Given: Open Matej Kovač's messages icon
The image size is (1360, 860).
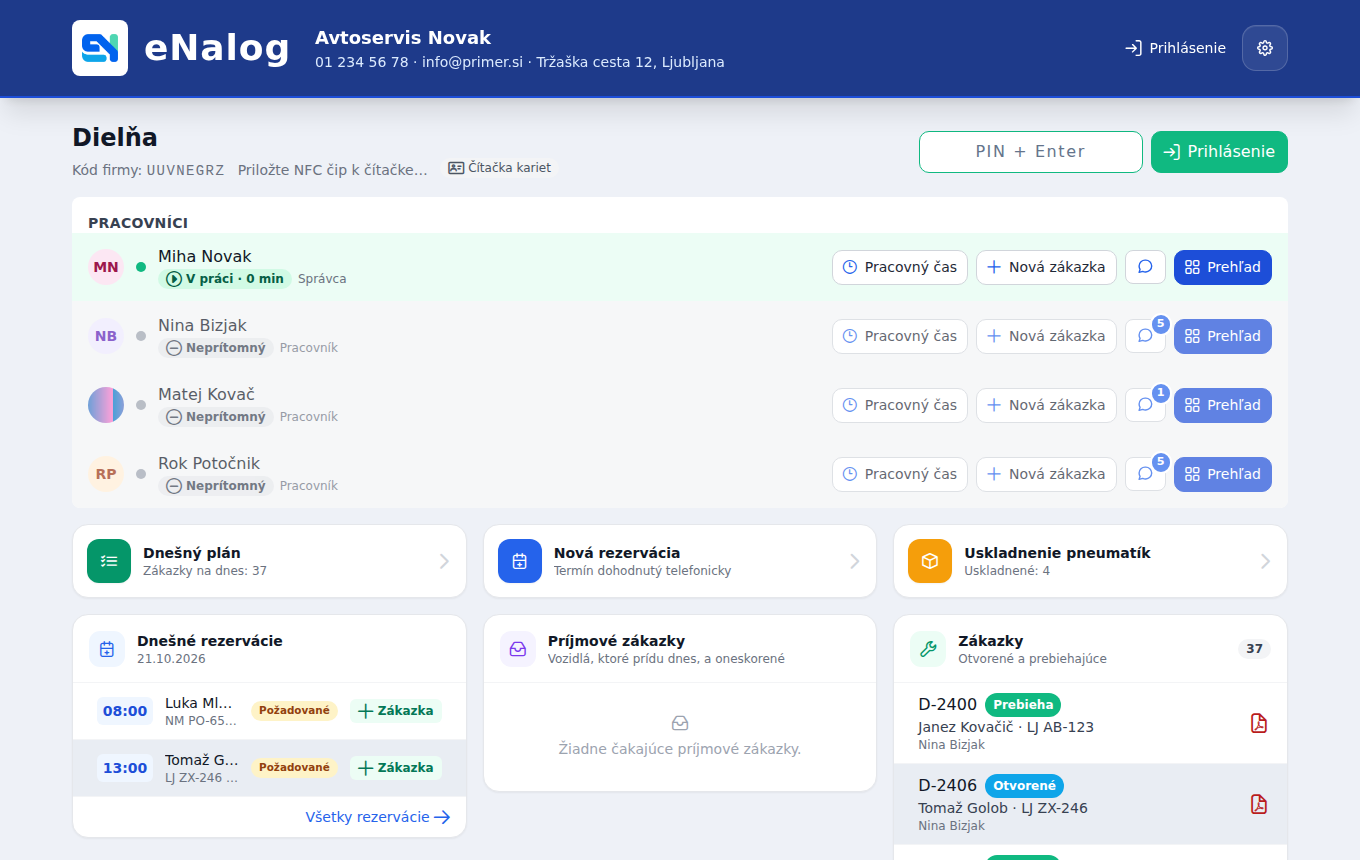Looking at the screenshot, I should point(1146,405).
